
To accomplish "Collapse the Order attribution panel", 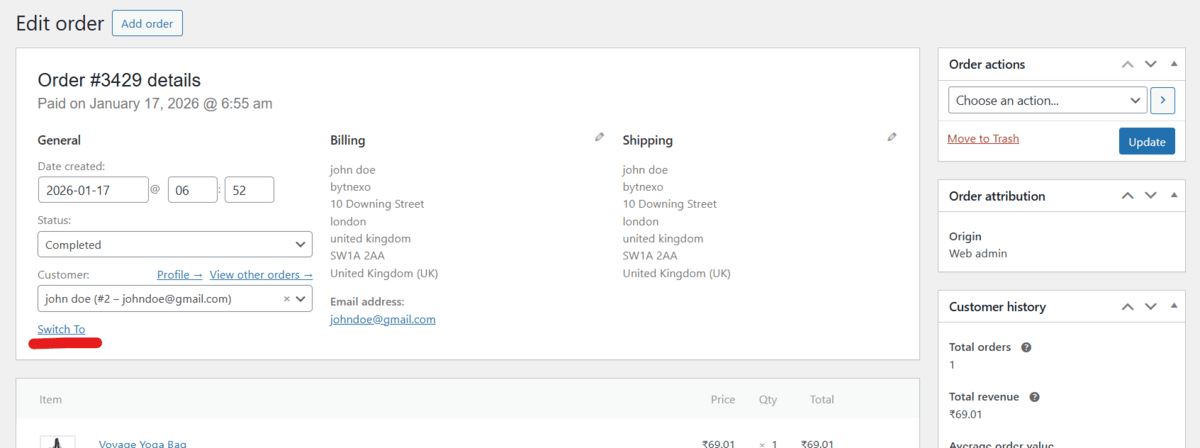I will [1173, 196].
